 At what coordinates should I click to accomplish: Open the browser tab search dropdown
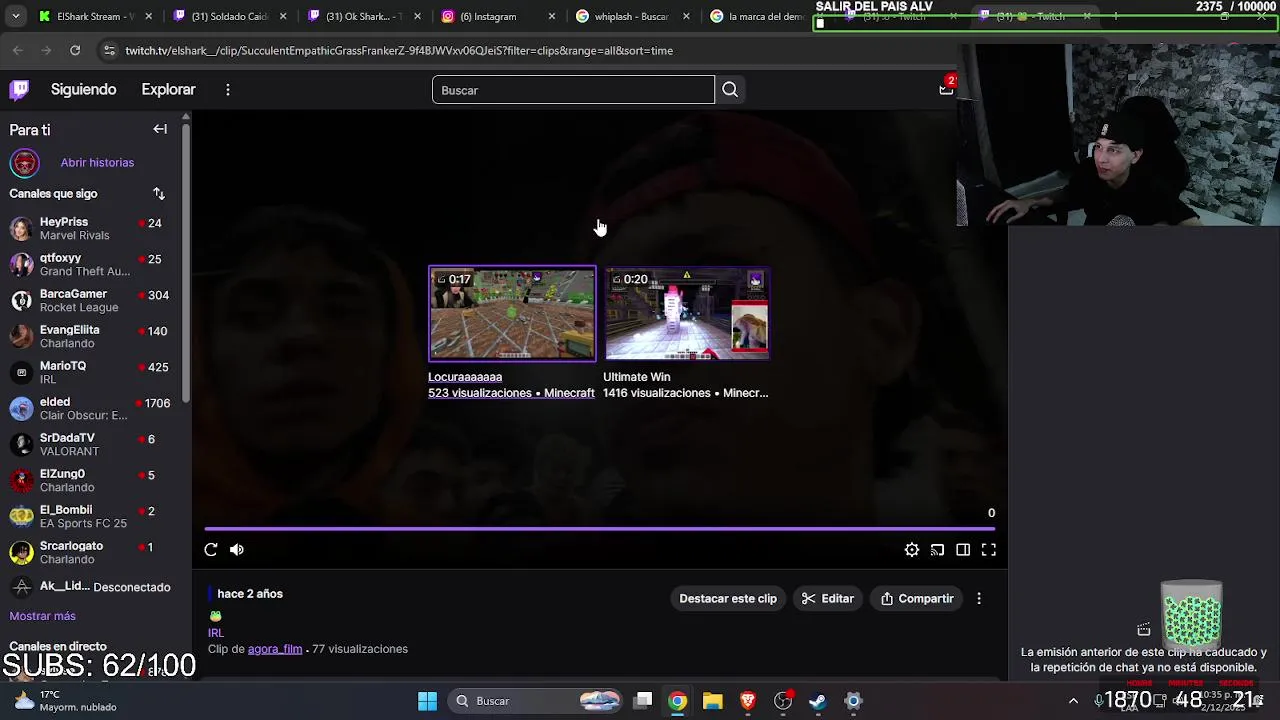[15, 16]
